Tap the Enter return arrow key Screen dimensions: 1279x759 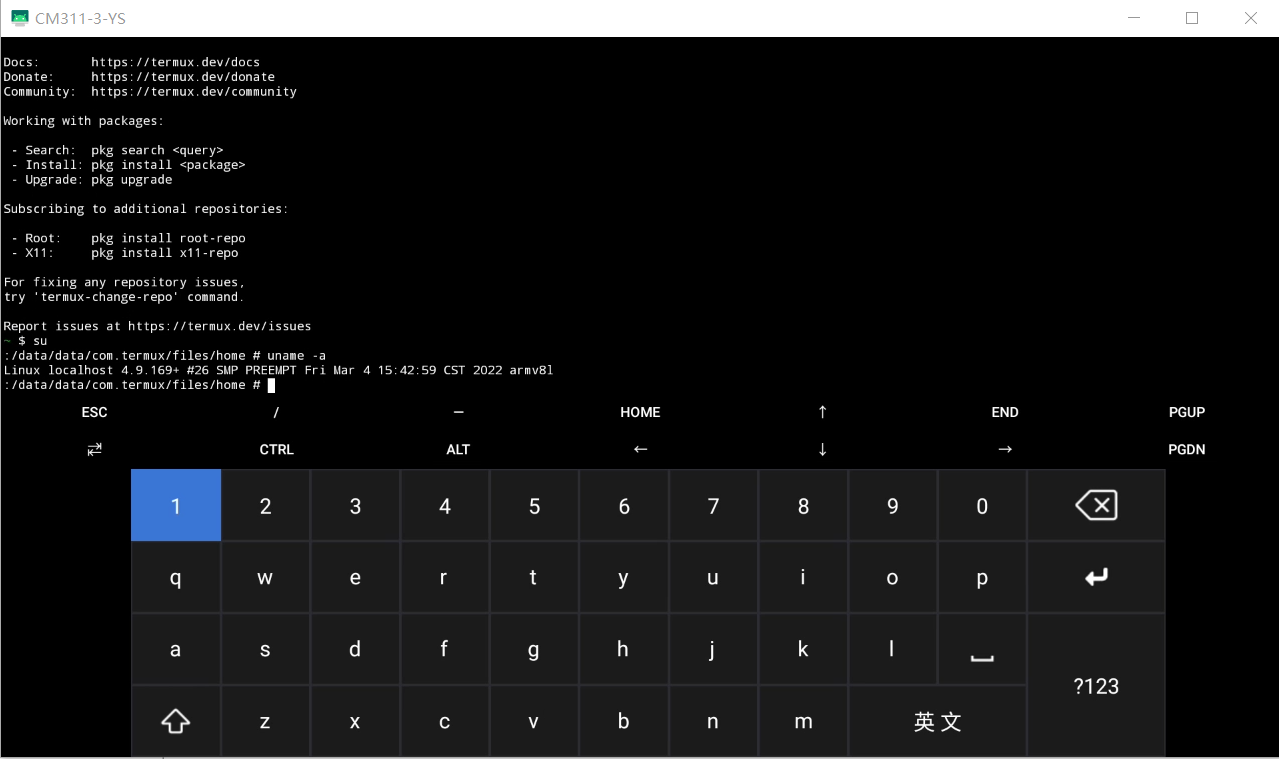[x=1096, y=577]
